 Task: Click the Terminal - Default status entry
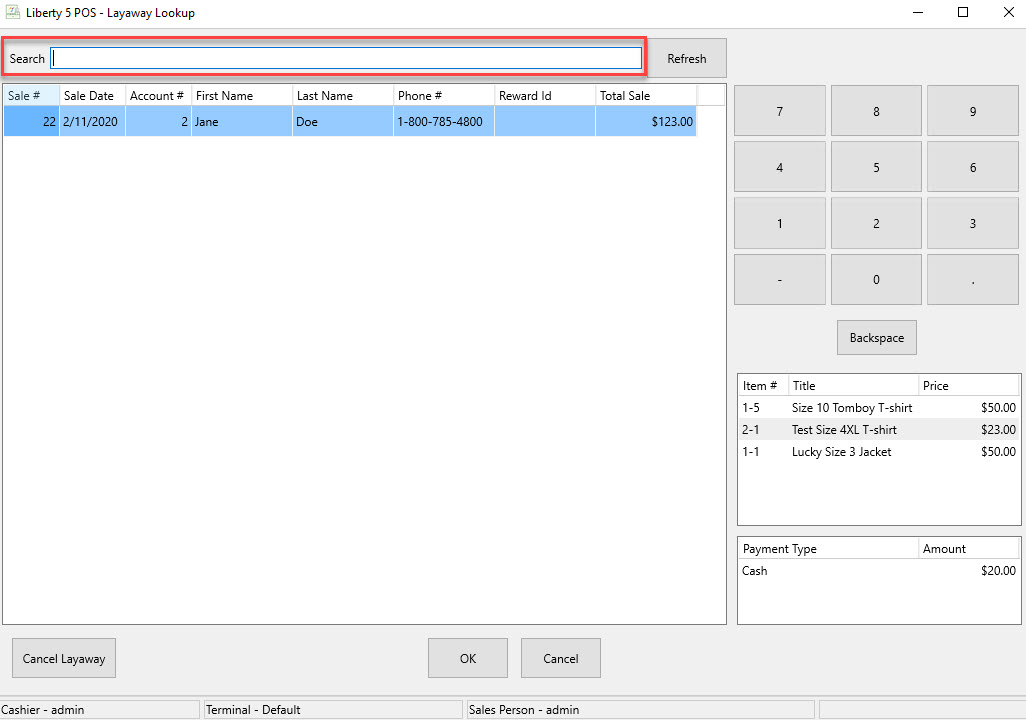pyautogui.click(x=333, y=710)
